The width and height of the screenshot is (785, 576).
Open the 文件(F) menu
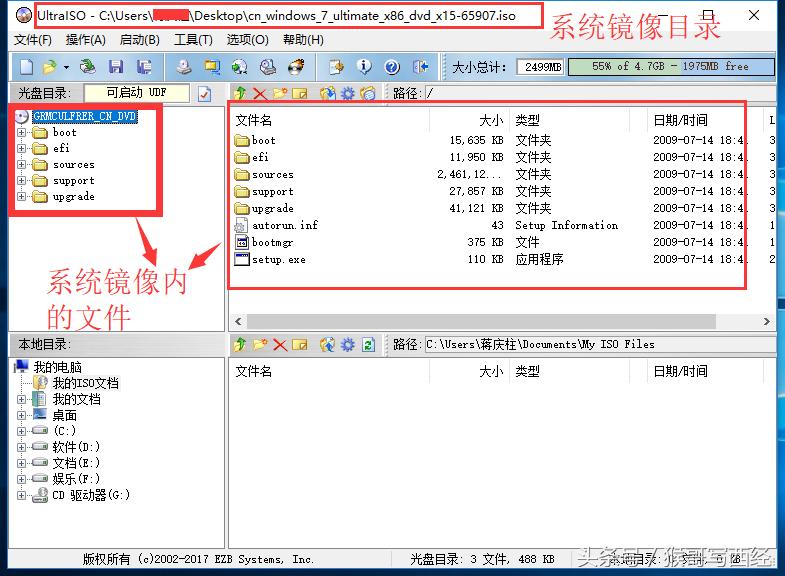tap(33, 40)
